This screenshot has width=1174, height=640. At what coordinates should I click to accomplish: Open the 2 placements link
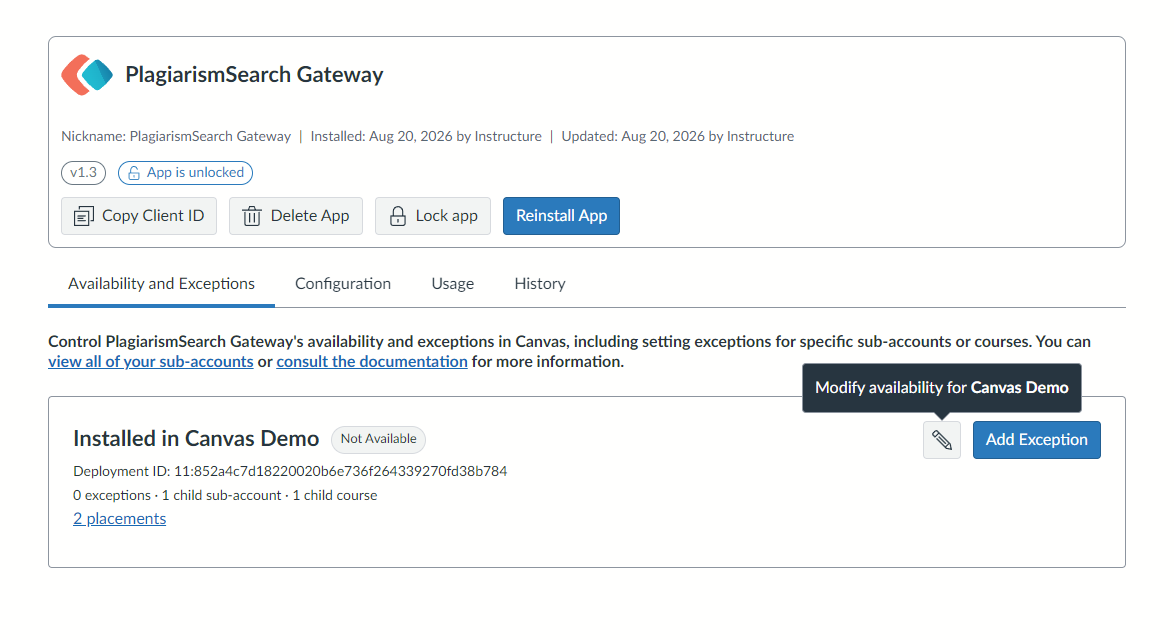120,519
